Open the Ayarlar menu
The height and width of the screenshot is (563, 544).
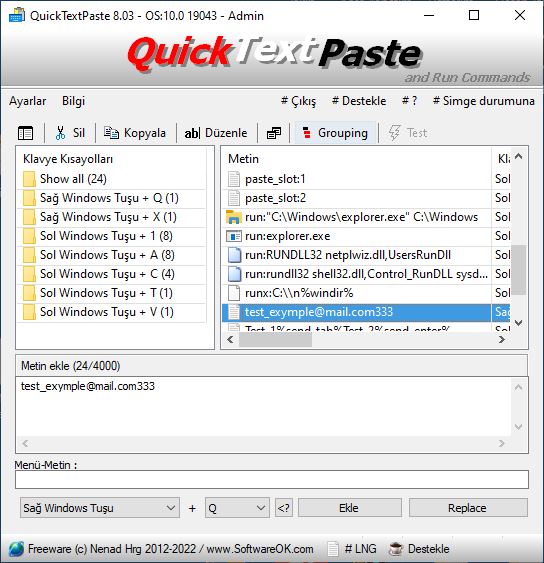coord(28,101)
